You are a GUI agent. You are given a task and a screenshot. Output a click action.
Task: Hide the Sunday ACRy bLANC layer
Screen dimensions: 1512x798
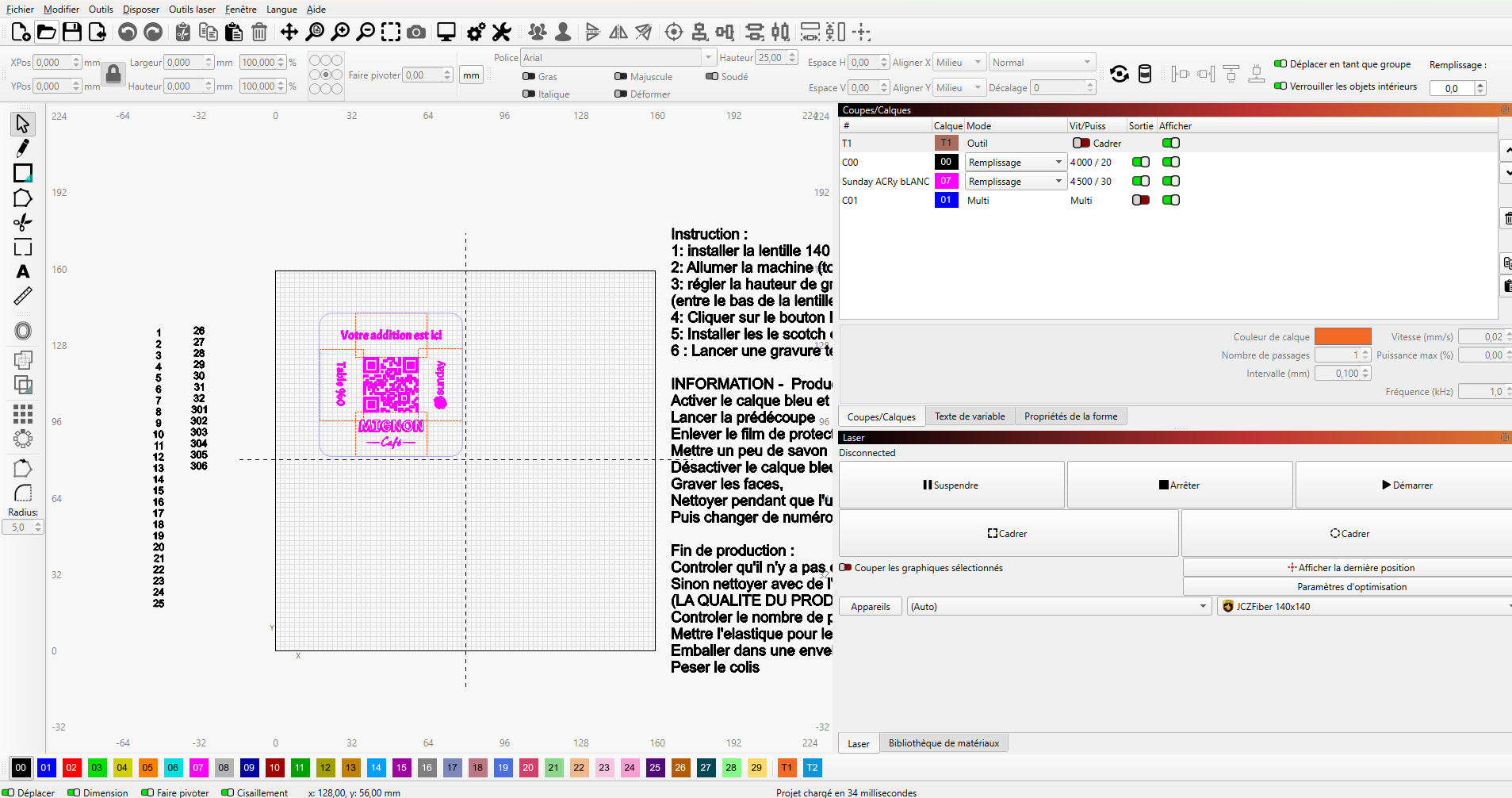(x=1170, y=181)
